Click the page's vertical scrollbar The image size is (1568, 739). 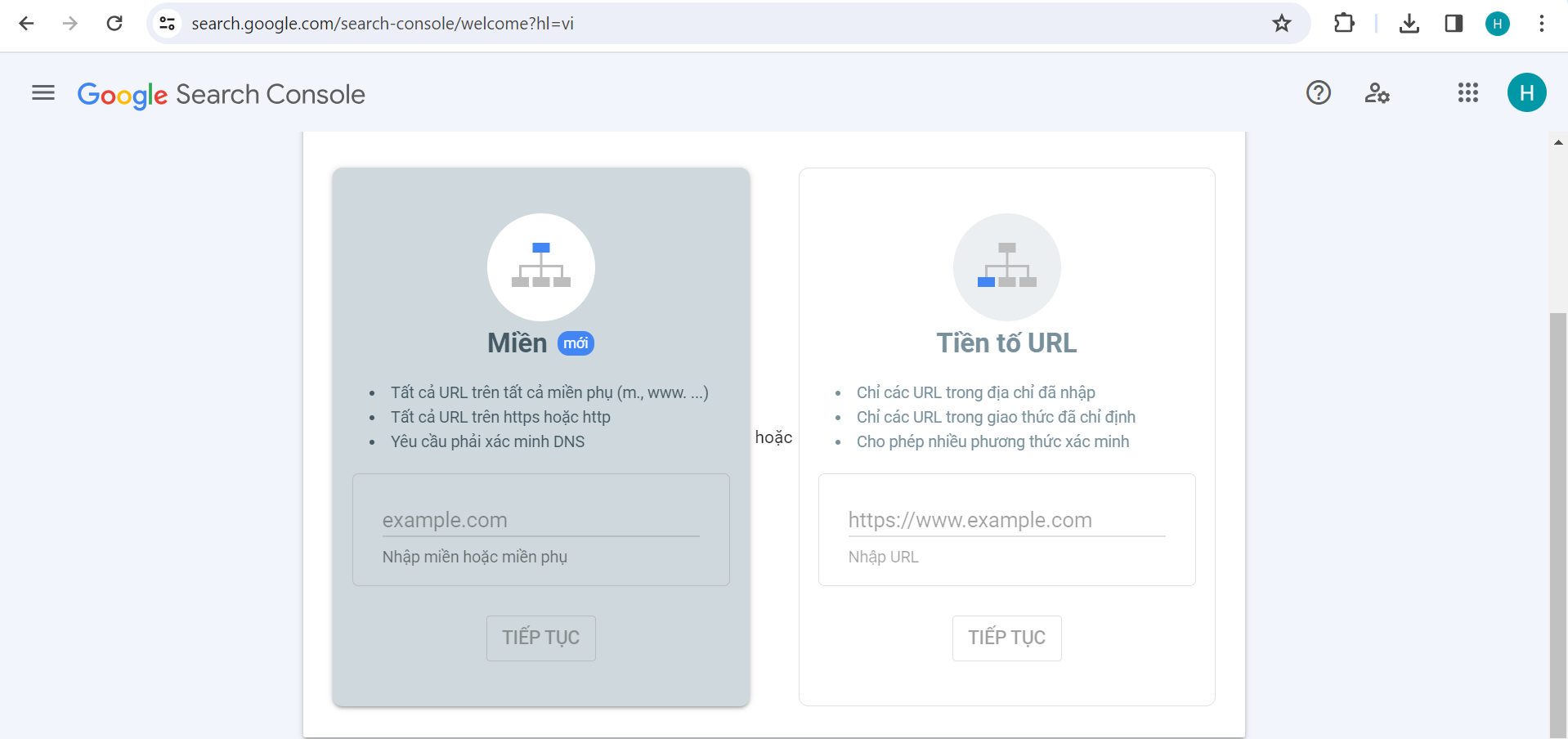click(x=1557, y=523)
